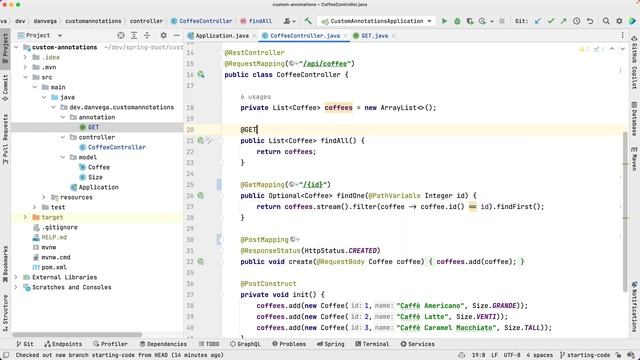Click 4 spaces indent setting

click(x=539, y=355)
